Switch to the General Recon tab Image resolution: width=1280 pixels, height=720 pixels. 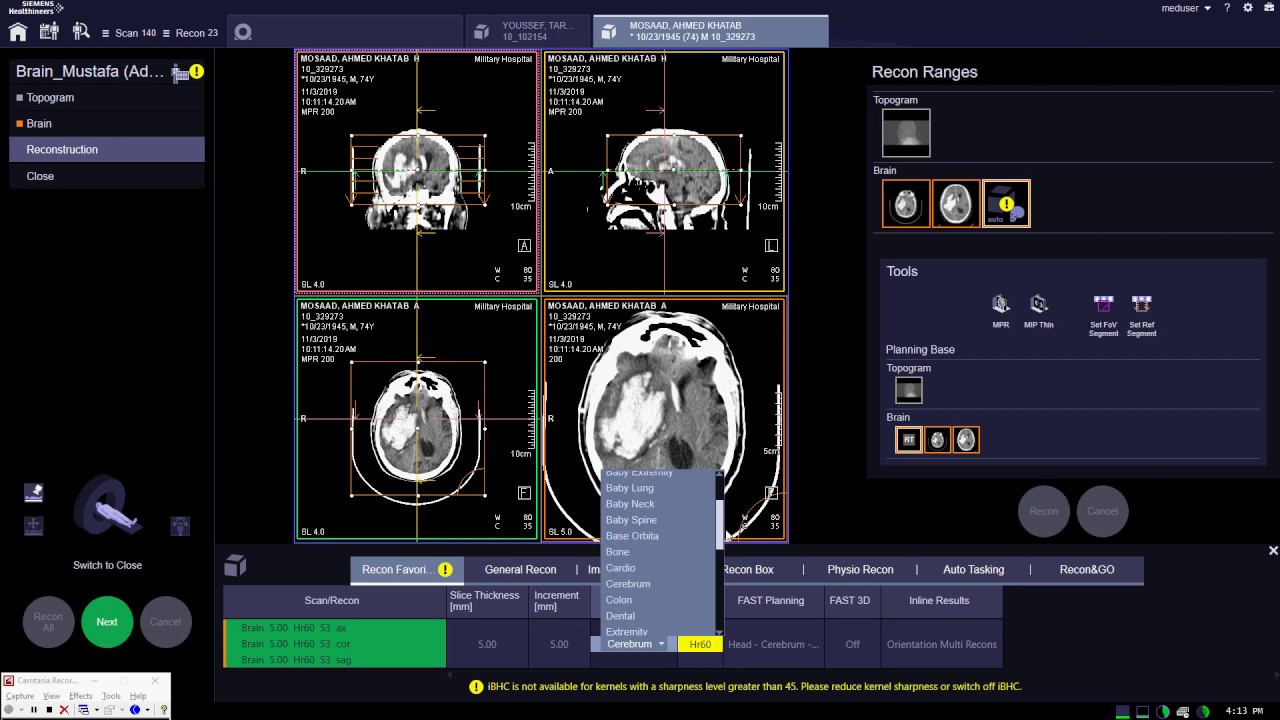tap(520, 570)
